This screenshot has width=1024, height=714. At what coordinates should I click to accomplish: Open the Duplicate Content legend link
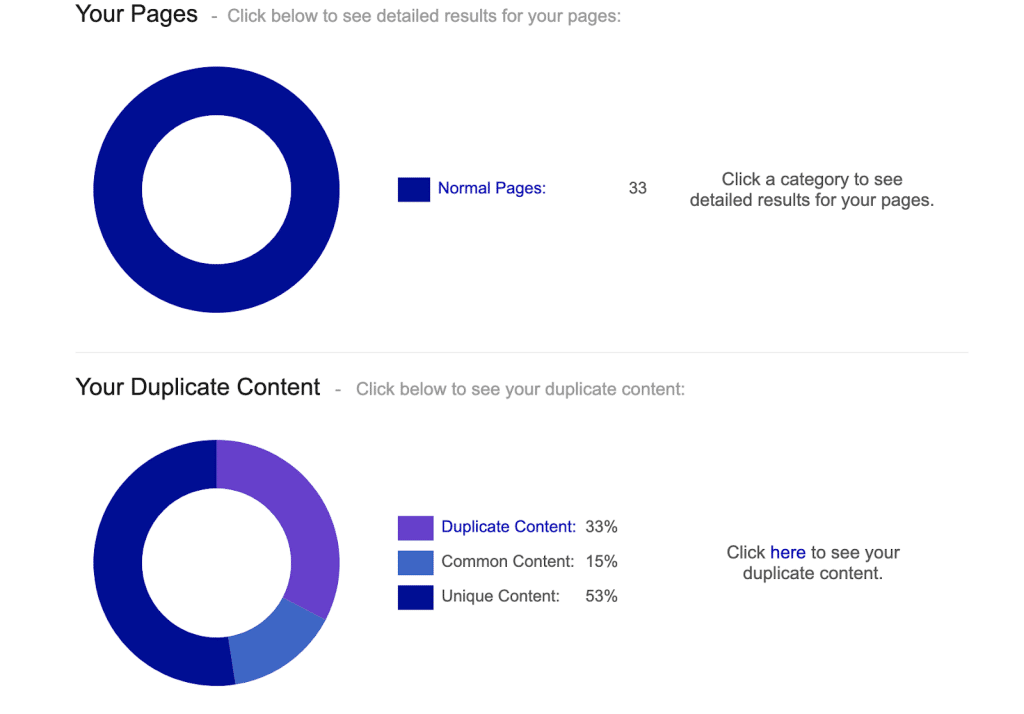[508, 527]
